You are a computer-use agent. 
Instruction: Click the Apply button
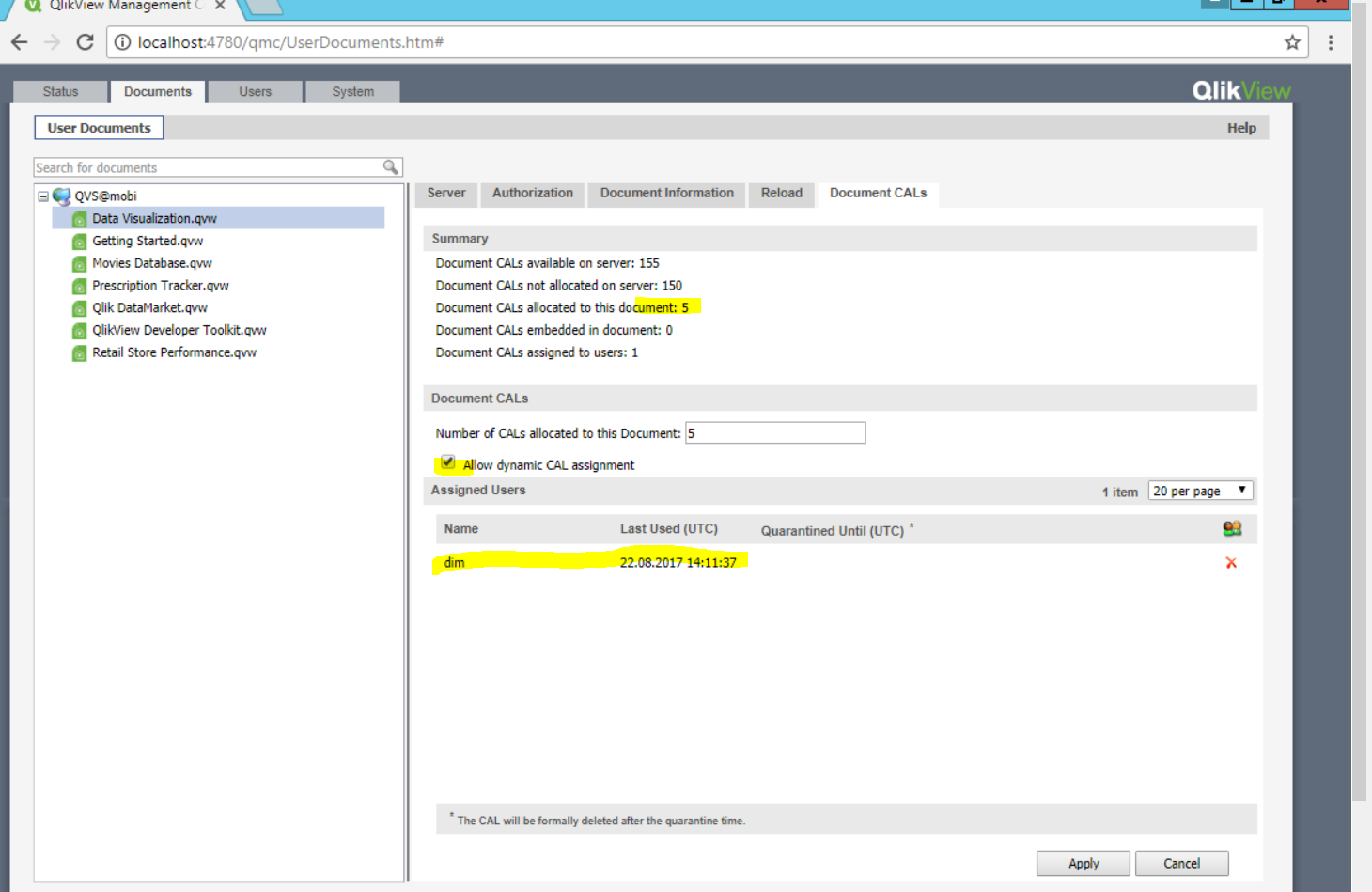pyautogui.click(x=1084, y=863)
